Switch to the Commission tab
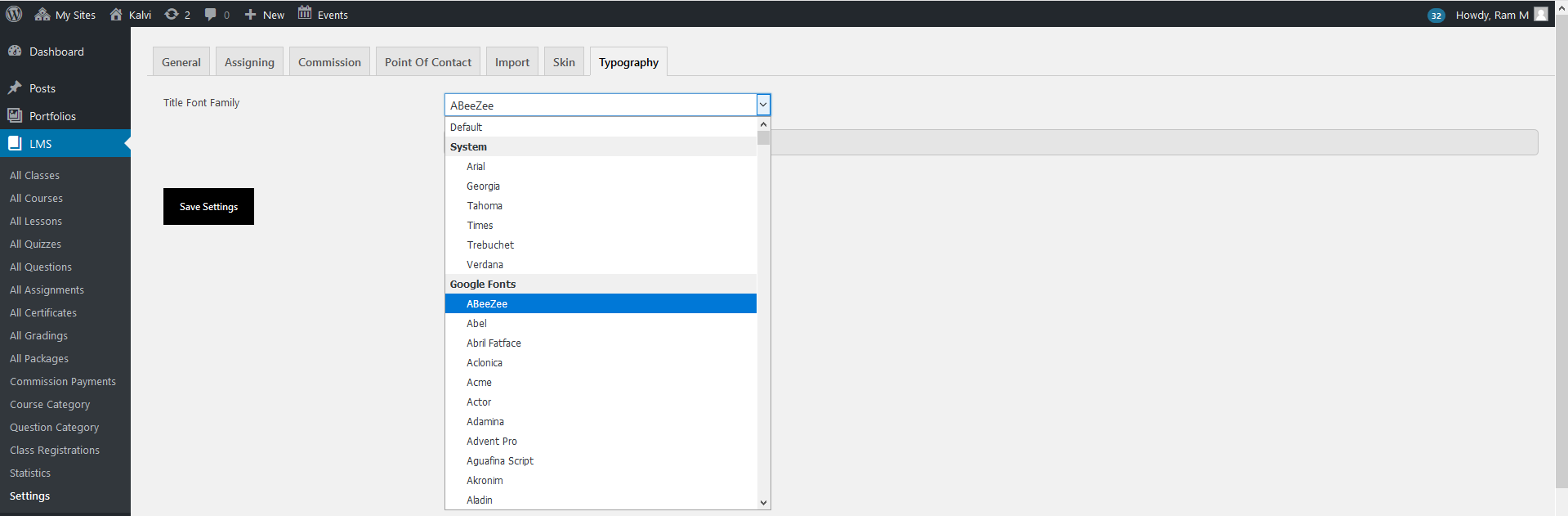Image resolution: width=1568 pixels, height=516 pixels. click(329, 61)
